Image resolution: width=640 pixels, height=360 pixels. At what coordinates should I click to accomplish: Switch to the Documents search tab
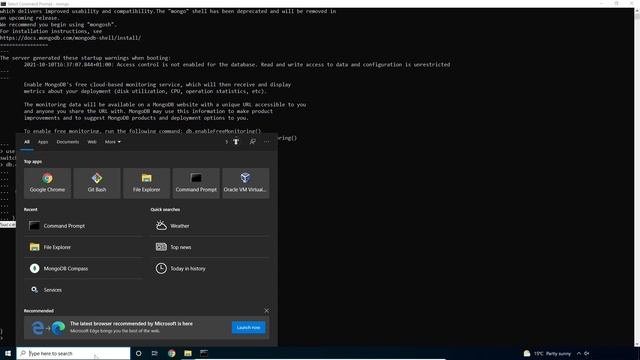click(68, 142)
